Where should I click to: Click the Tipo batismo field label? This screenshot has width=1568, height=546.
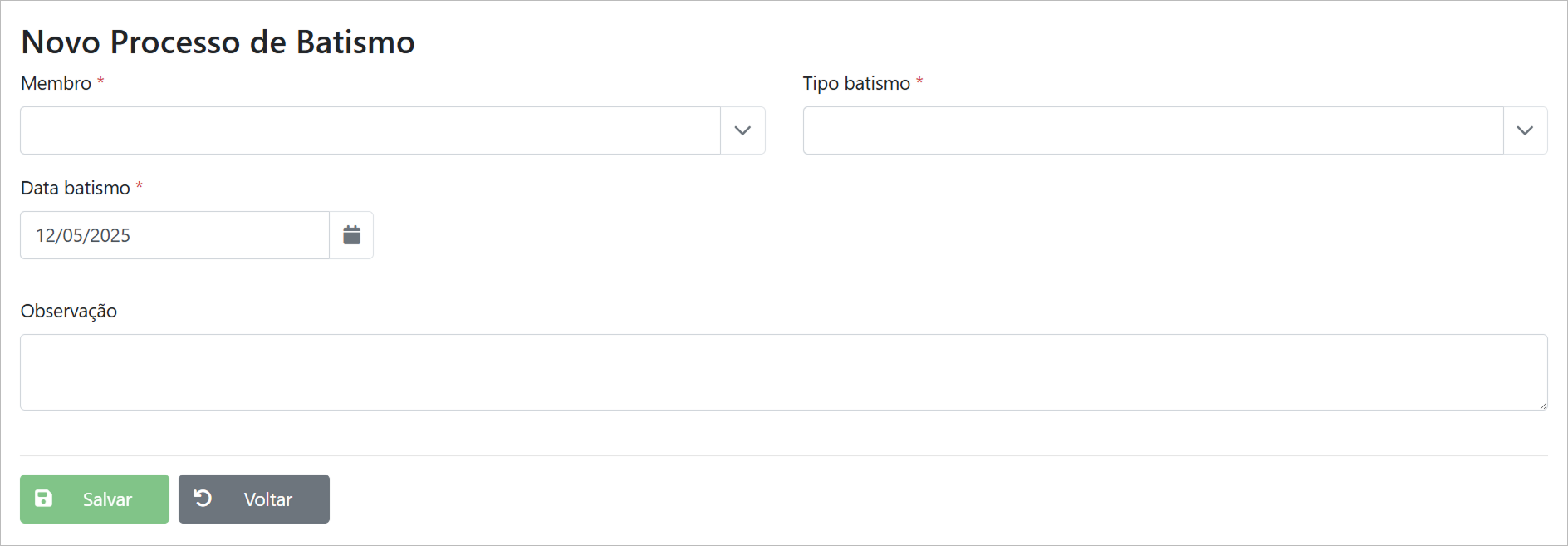[x=856, y=83]
